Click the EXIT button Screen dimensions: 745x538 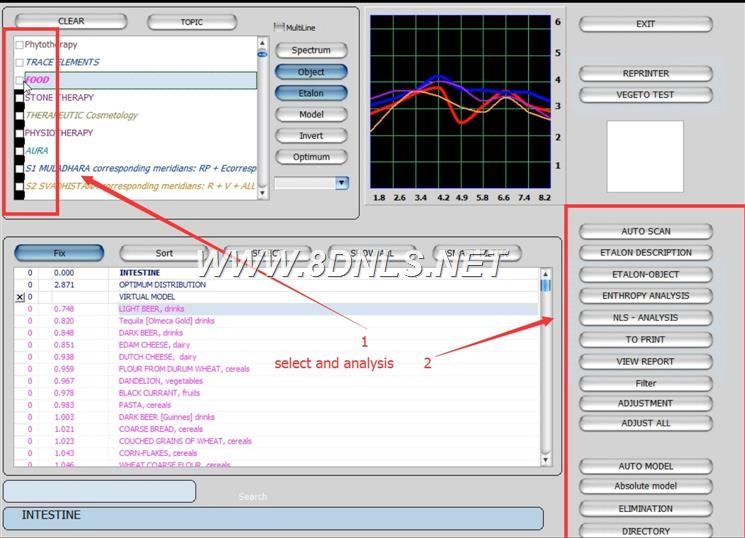point(645,24)
